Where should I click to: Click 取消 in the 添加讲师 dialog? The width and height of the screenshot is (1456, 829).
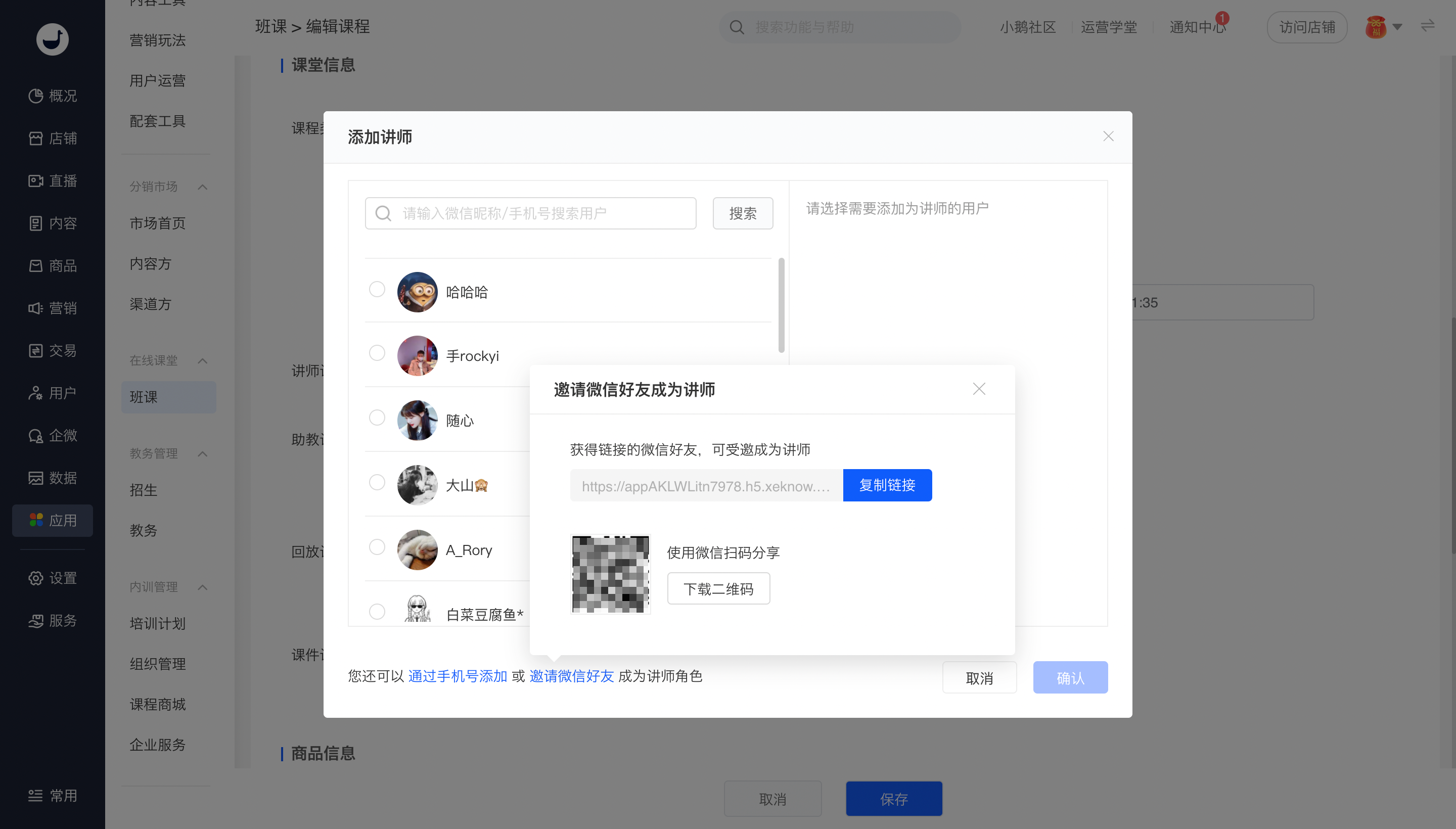pyautogui.click(x=979, y=677)
